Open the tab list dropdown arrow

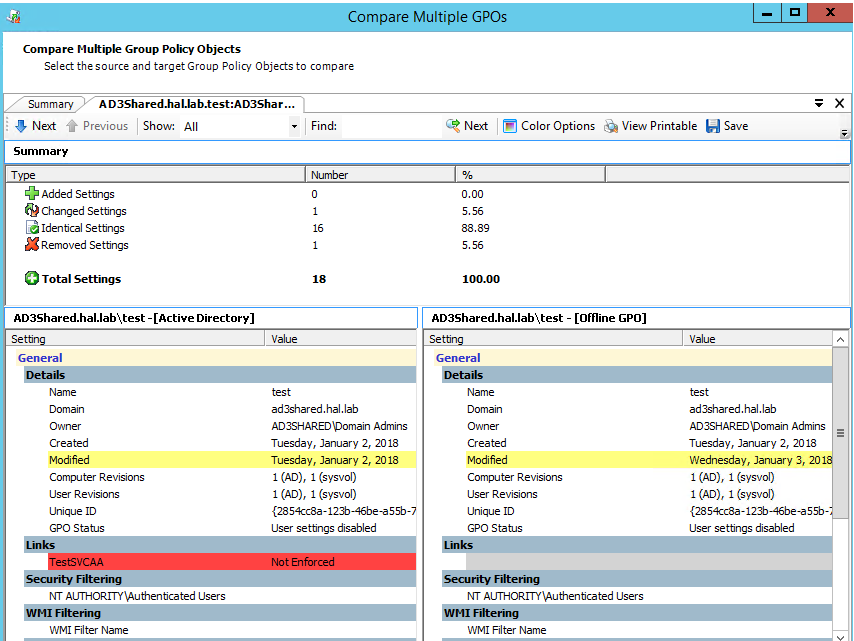click(818, 103)
